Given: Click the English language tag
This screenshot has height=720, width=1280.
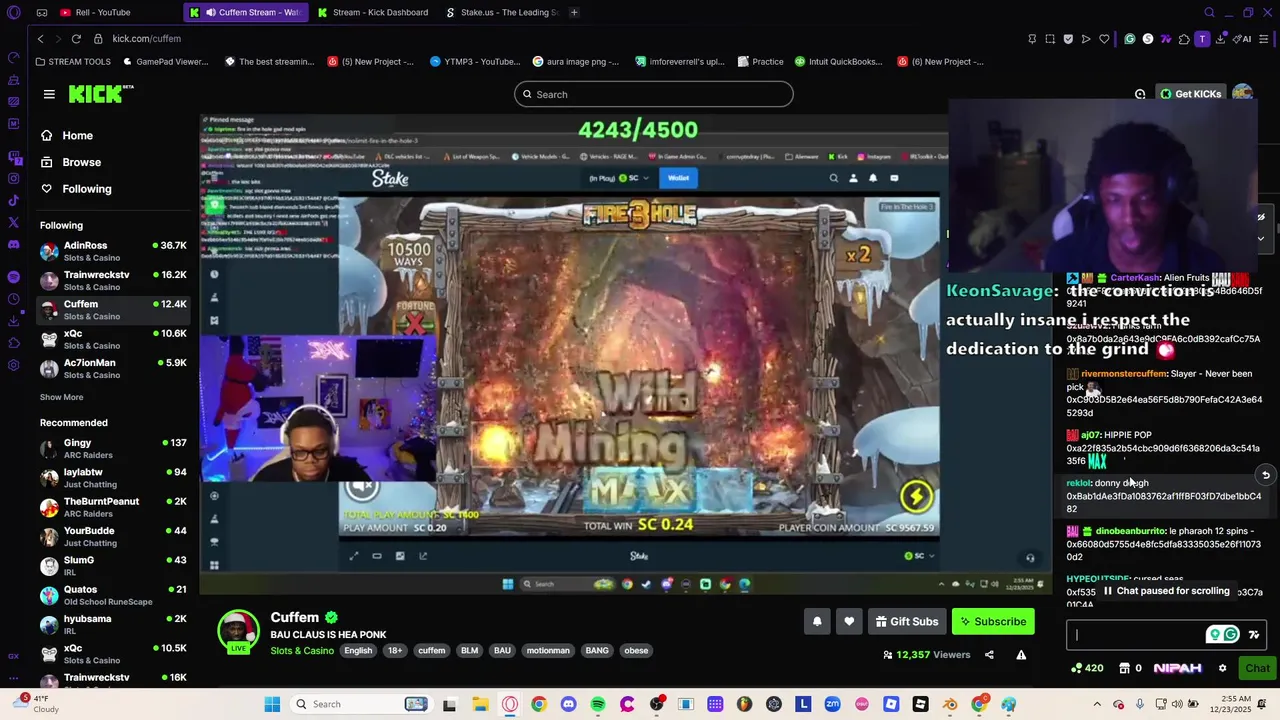Looking at the screenshot, I should coord(358,651).
